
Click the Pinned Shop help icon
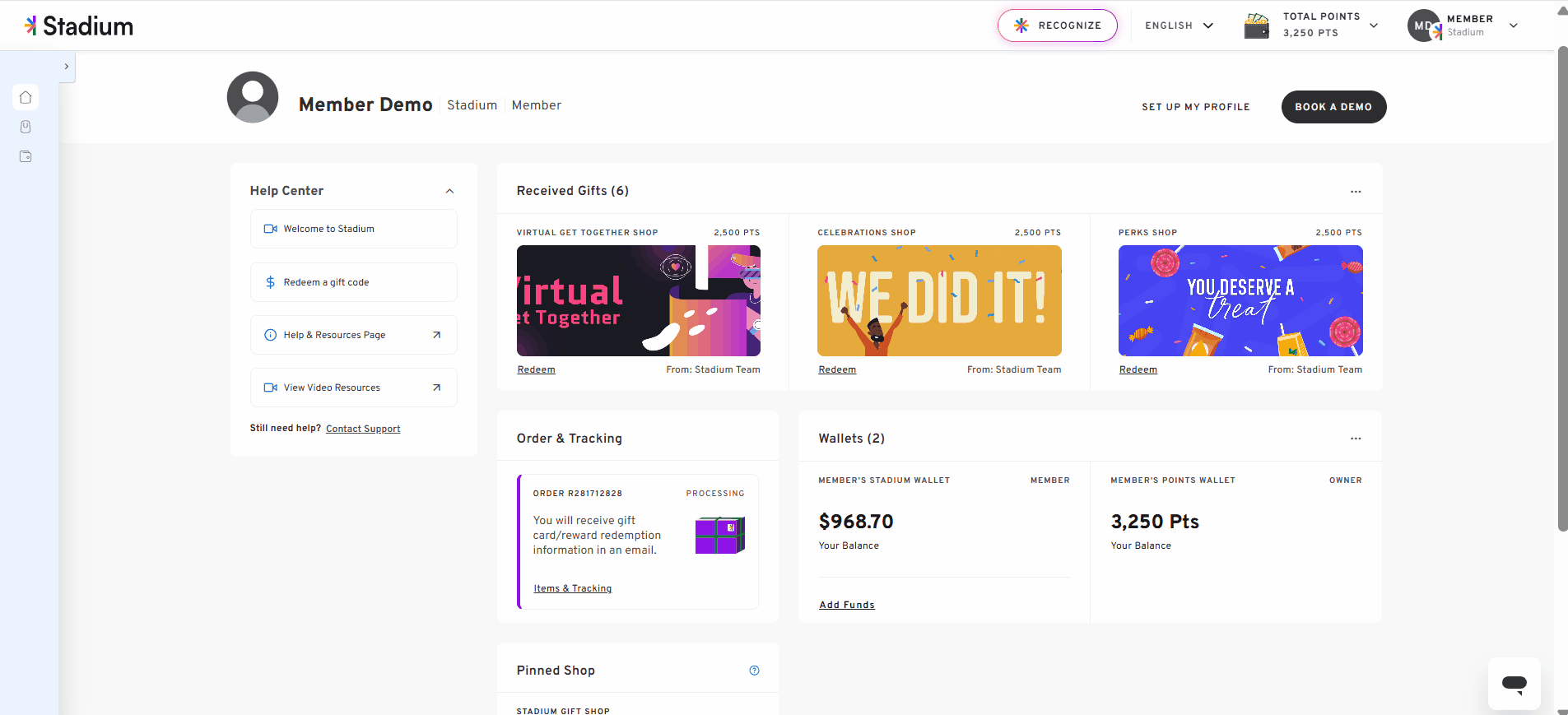[755, 671]
